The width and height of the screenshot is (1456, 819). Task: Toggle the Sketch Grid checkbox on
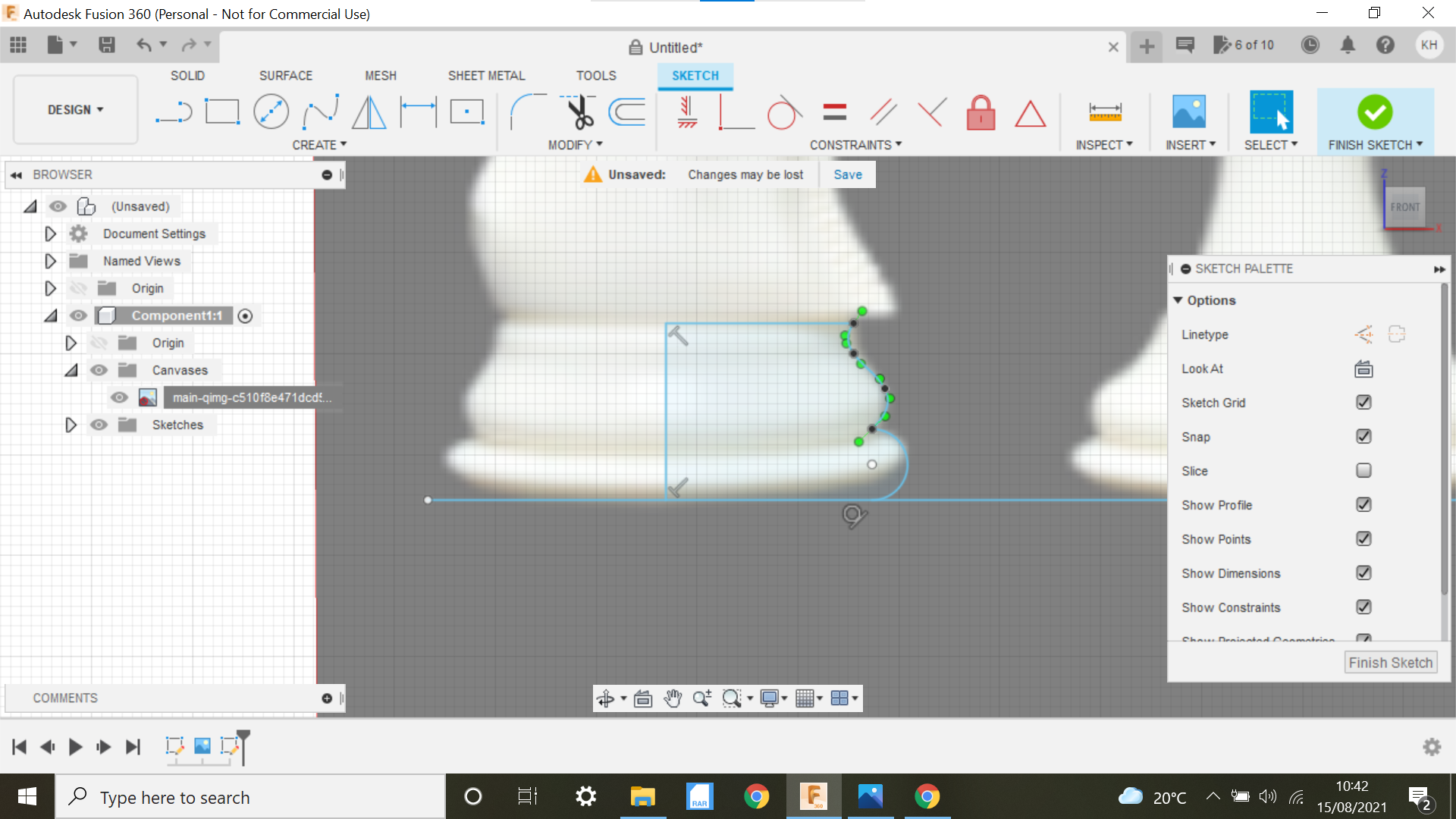tap(1364, 402)
